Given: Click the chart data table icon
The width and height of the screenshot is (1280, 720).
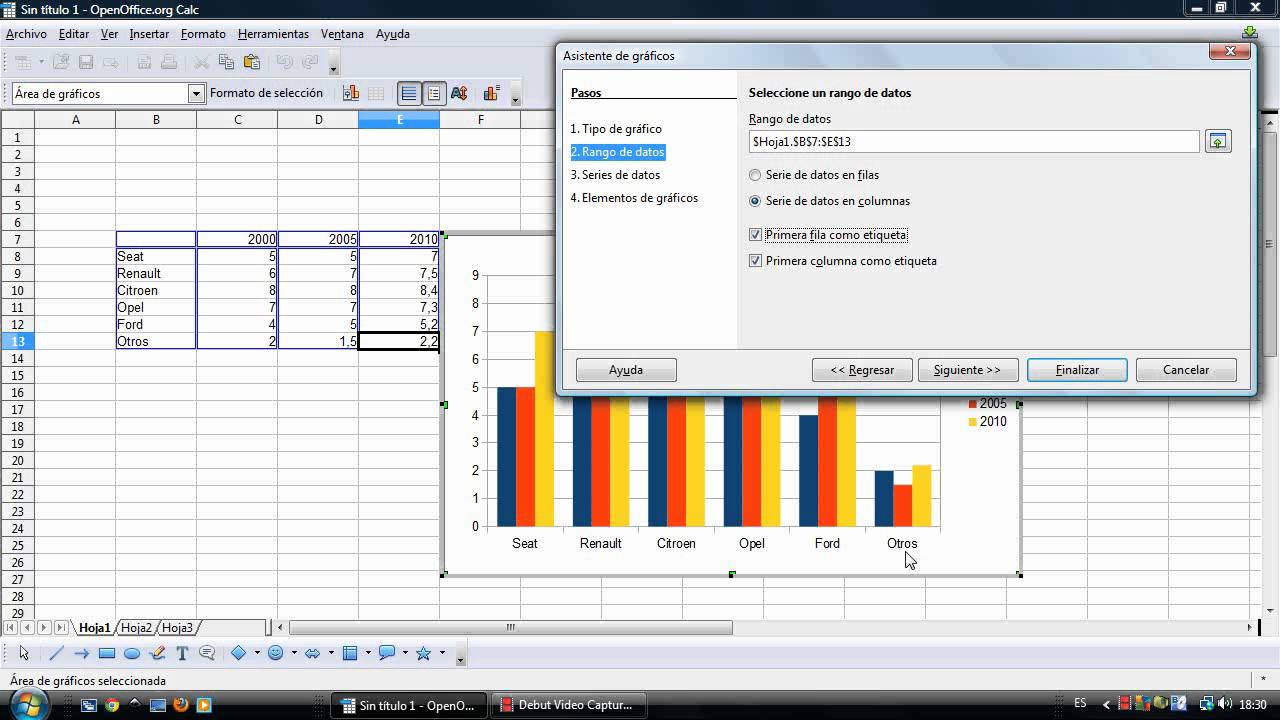Looking at the screenshot, I should [x=376, y=93].
